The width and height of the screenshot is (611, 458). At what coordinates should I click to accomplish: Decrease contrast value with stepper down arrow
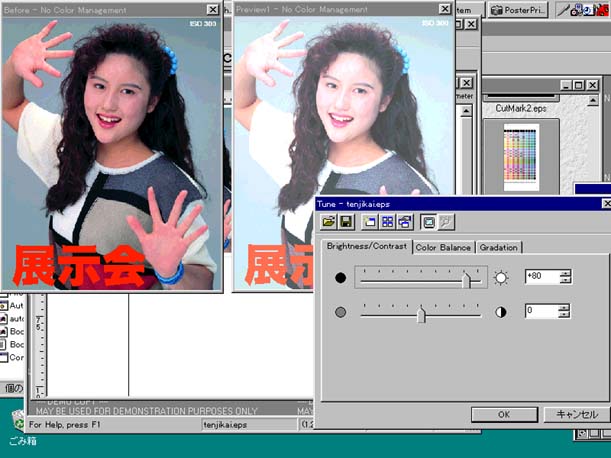[565, 316]
